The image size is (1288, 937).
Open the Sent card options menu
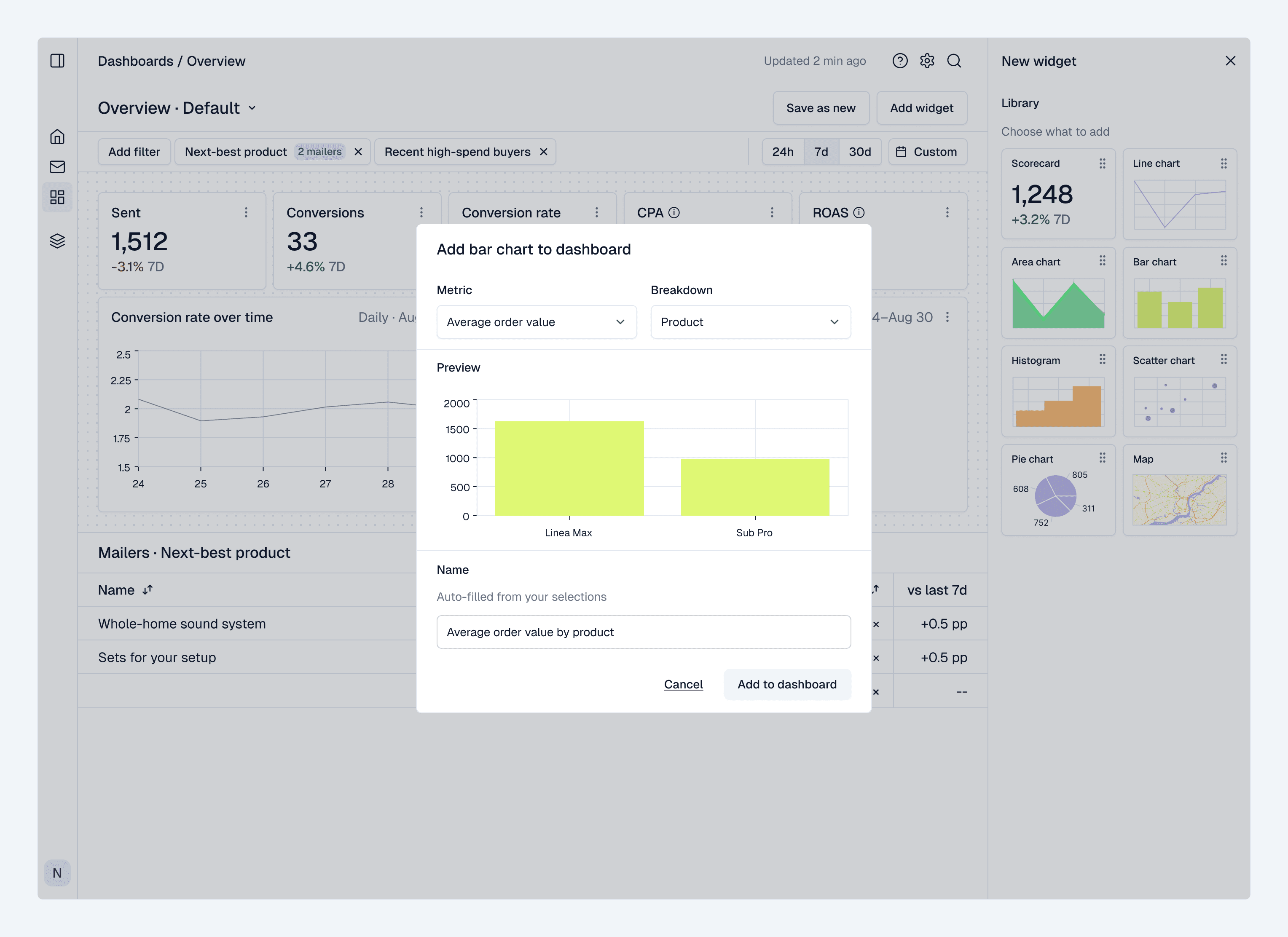coord(246,212)
